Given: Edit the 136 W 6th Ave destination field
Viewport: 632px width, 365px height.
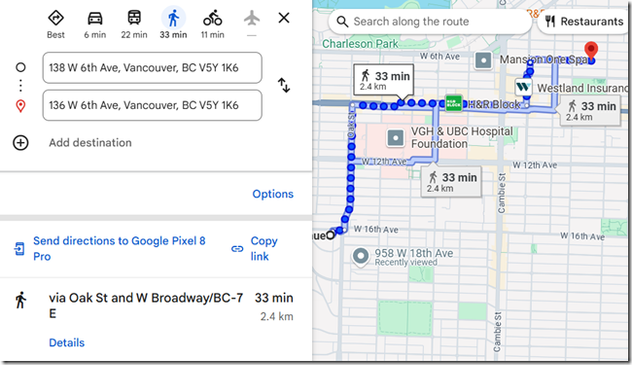Looking at the screenshot, I should 152,105.
